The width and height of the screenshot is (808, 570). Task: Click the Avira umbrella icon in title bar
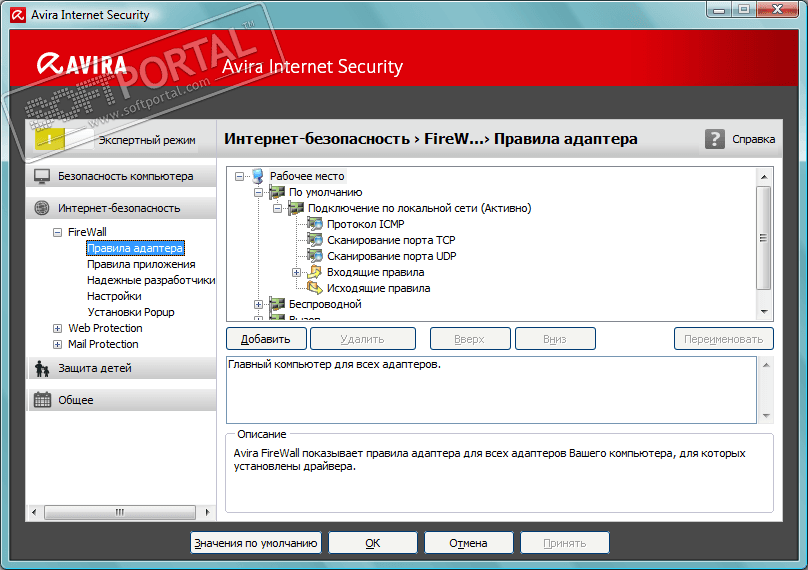click(x=18, y=15)
